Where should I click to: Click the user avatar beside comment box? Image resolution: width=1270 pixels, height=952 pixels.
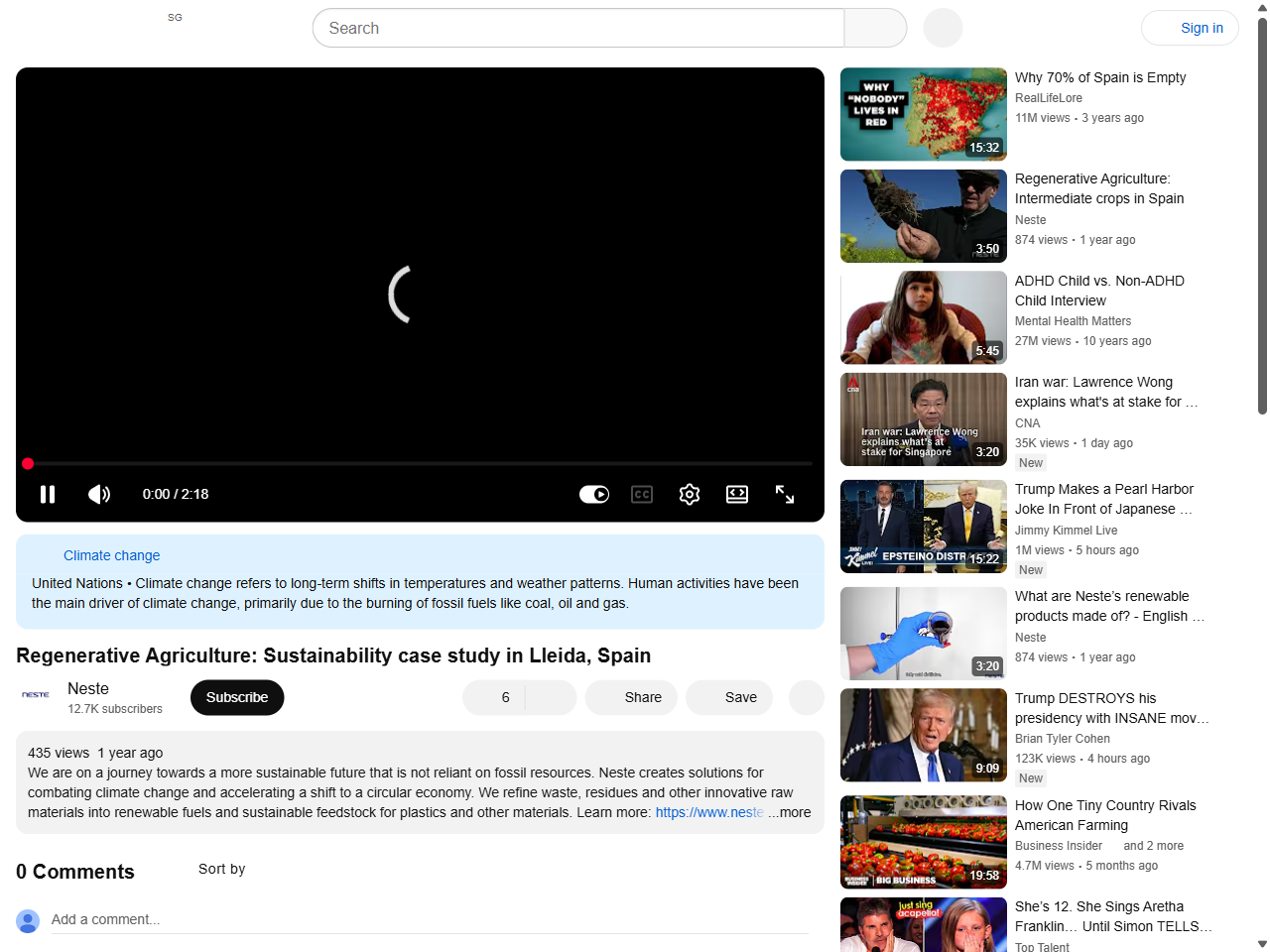pyautogui.click(x=28, y=921)
